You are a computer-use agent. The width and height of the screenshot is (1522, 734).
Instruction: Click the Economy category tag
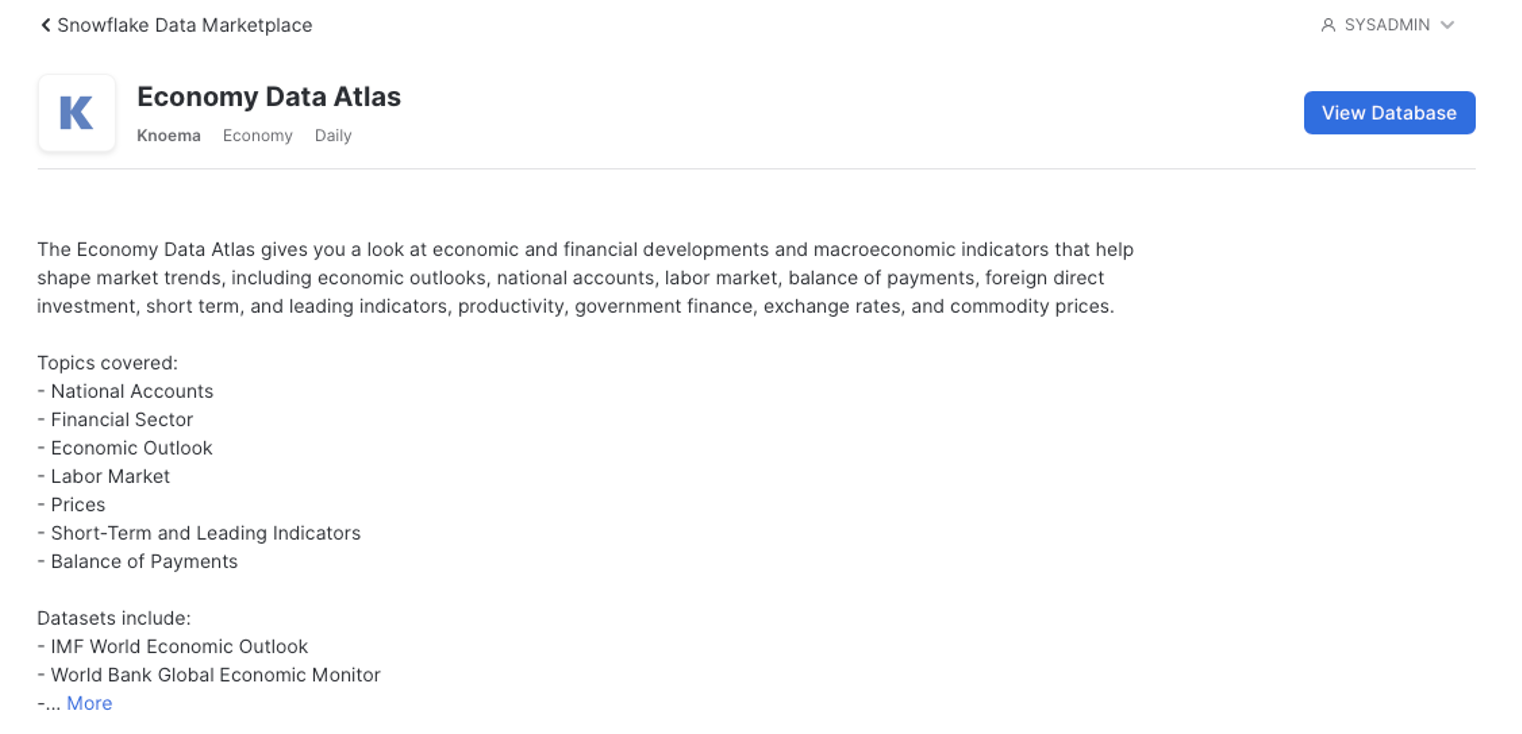pyautogui.click(x=257, y=136)
